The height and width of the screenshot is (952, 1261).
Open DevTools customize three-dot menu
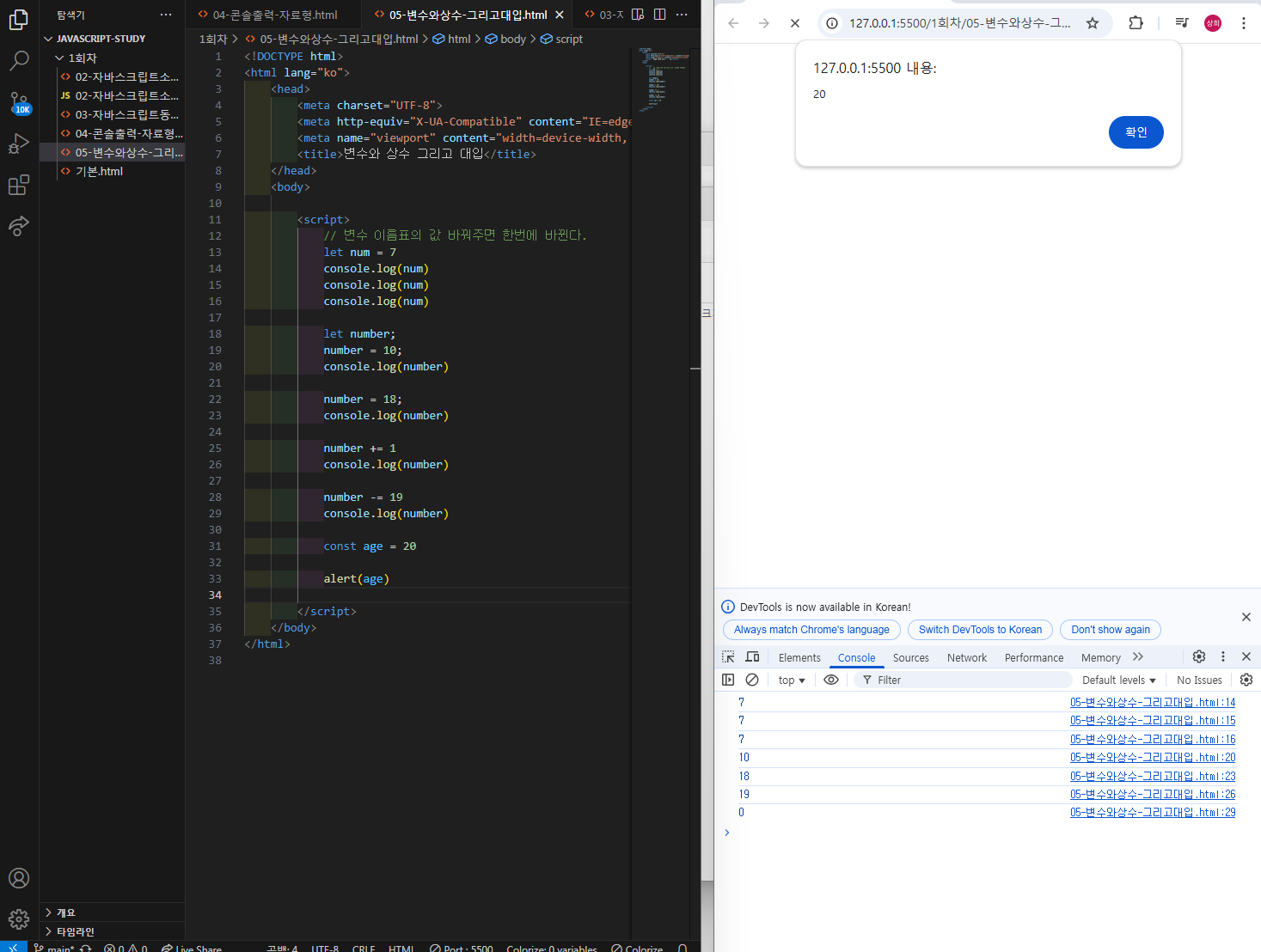[1223, 656]
